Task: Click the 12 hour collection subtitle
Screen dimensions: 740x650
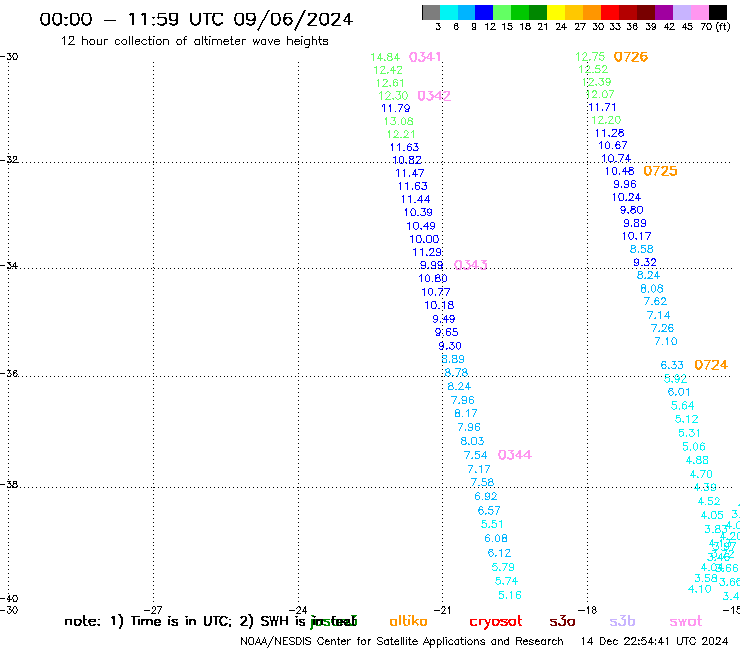Action: pos(194,41)
